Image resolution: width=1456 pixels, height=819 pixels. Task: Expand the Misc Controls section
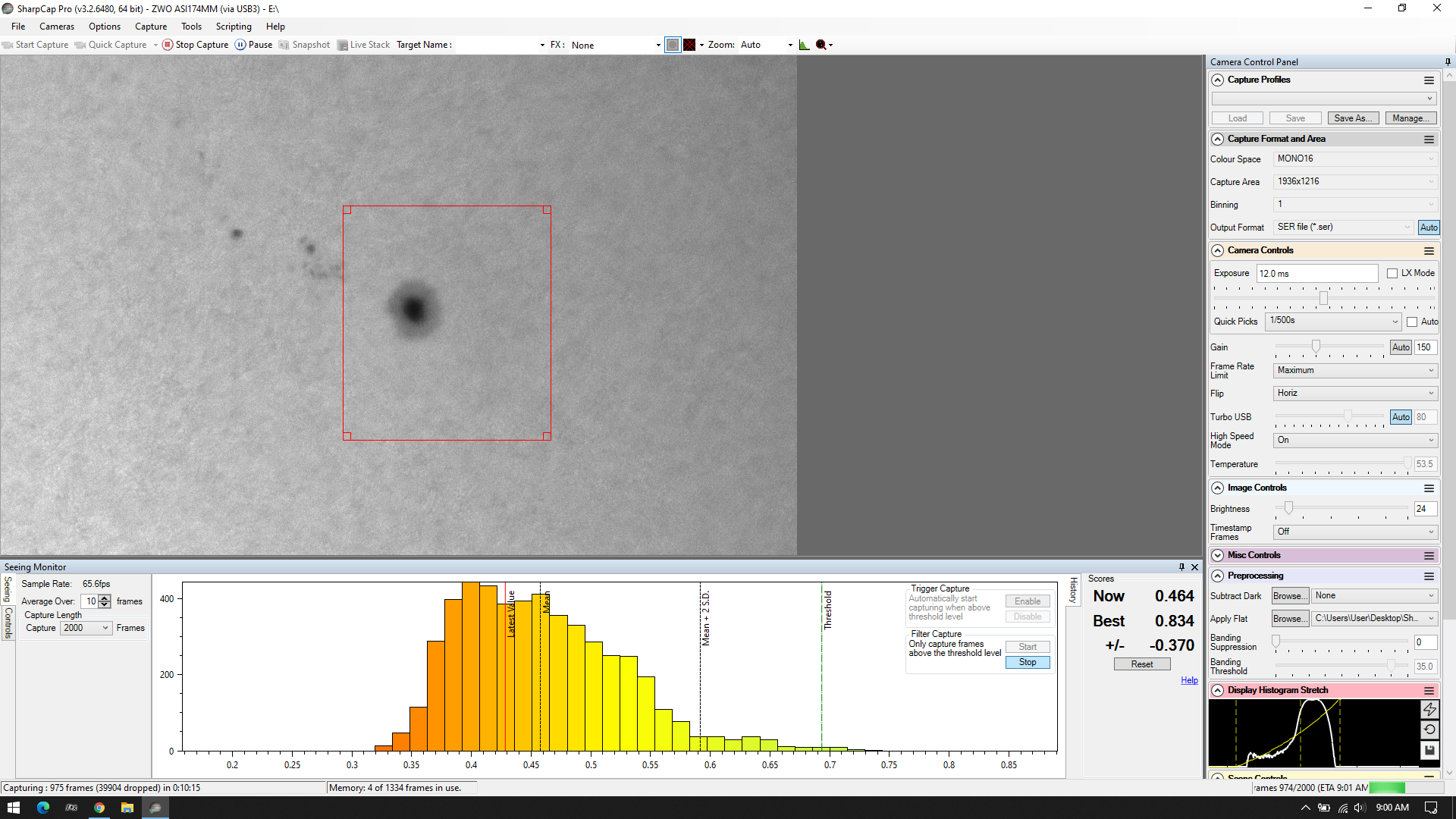coord(1218,556)
